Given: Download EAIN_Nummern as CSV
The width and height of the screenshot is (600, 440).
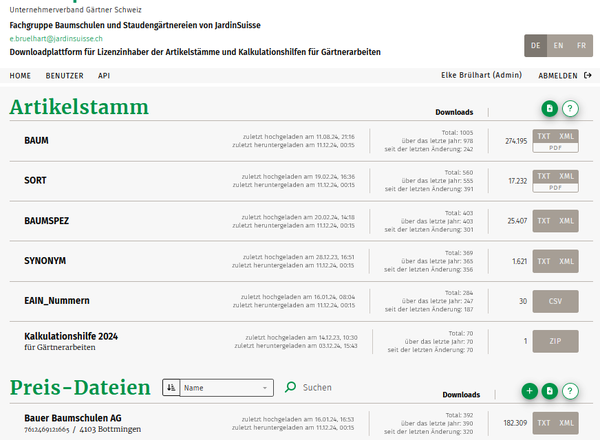Looking at the screenshot, I should 556,301.
